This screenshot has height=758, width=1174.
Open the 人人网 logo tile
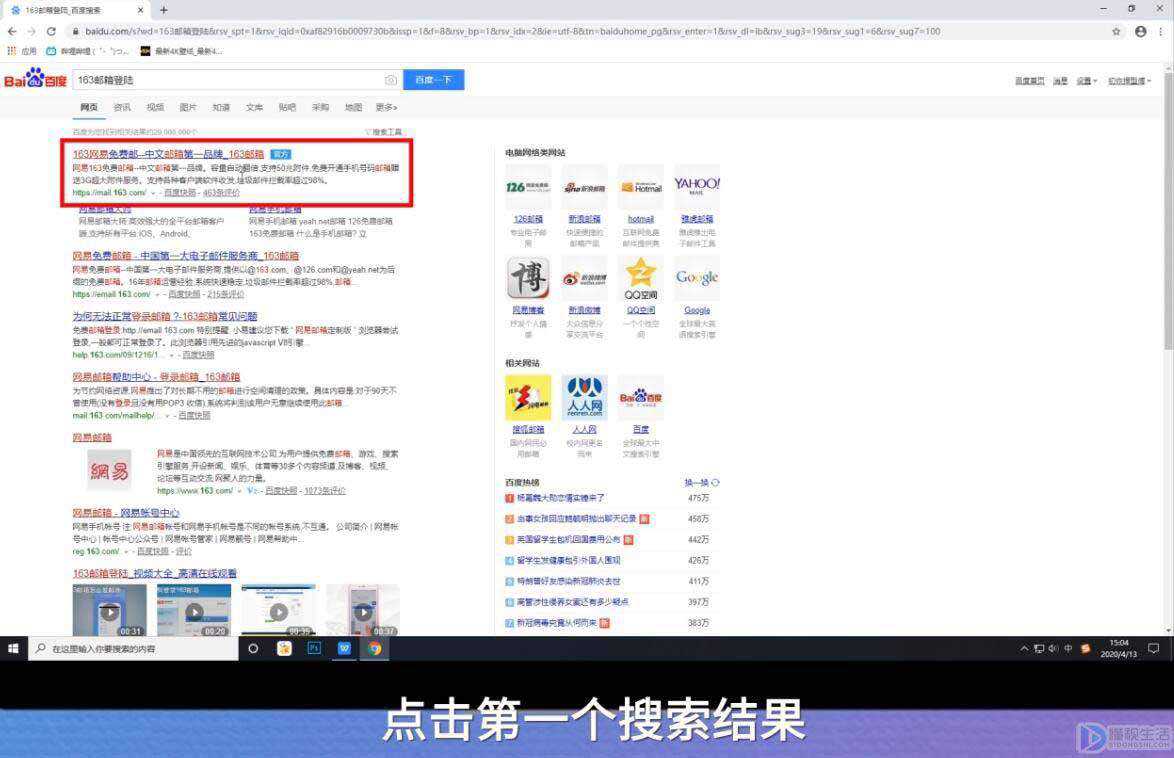[x=584, y=398]
